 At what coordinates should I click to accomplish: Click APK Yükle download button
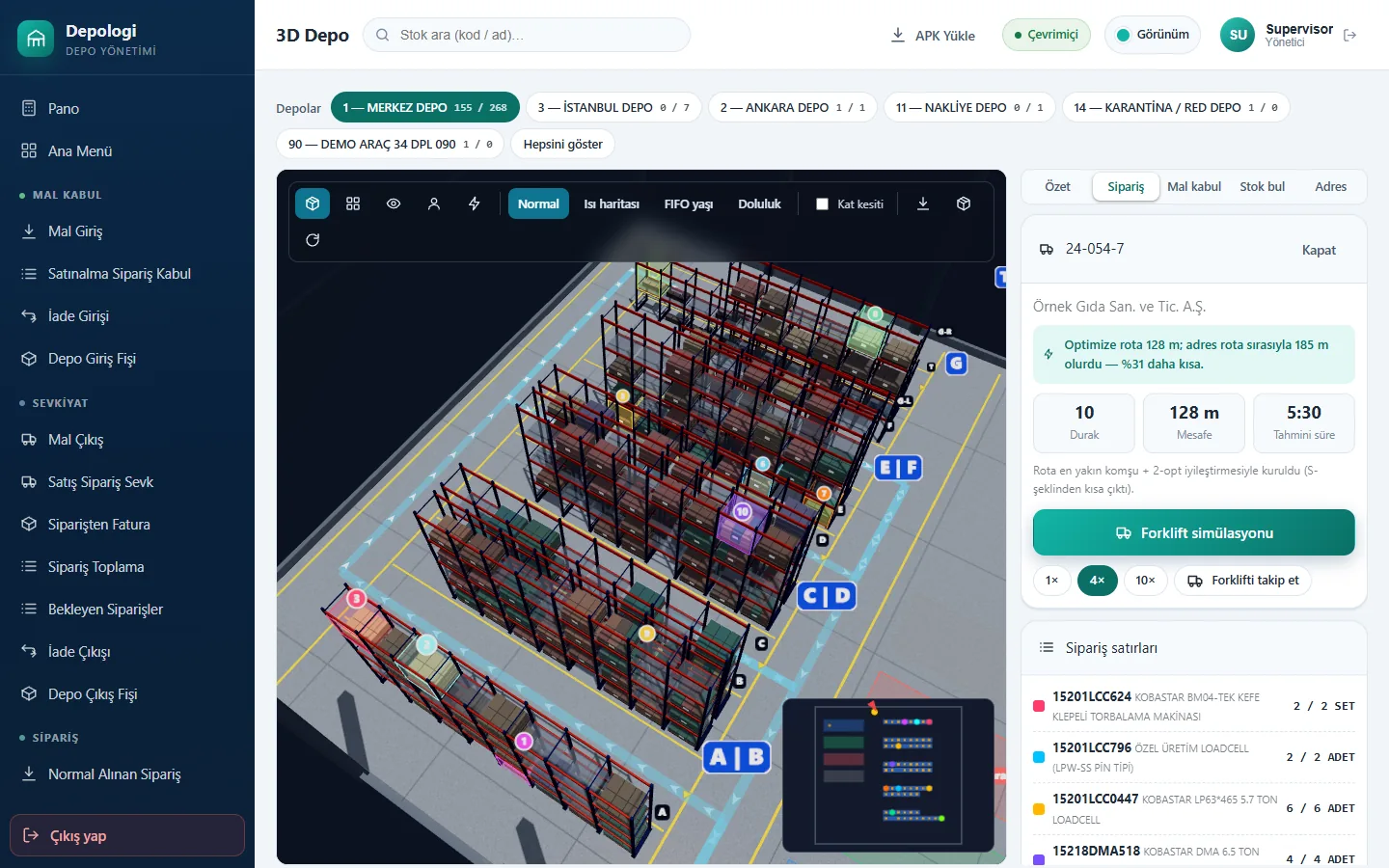tap(933, 35)
